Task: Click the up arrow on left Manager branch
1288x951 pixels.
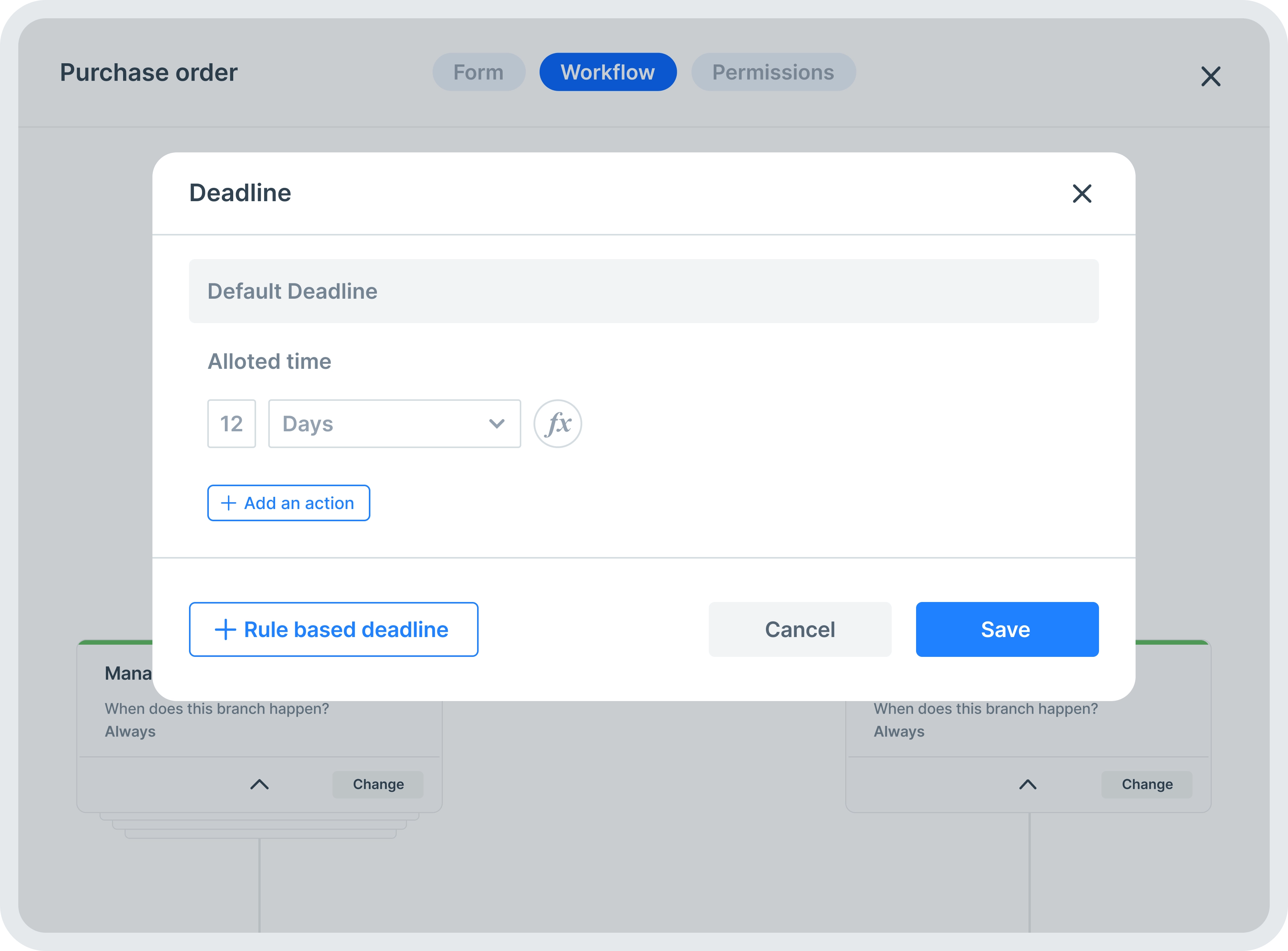Action: pyautogui.click(x=260, y=784)
